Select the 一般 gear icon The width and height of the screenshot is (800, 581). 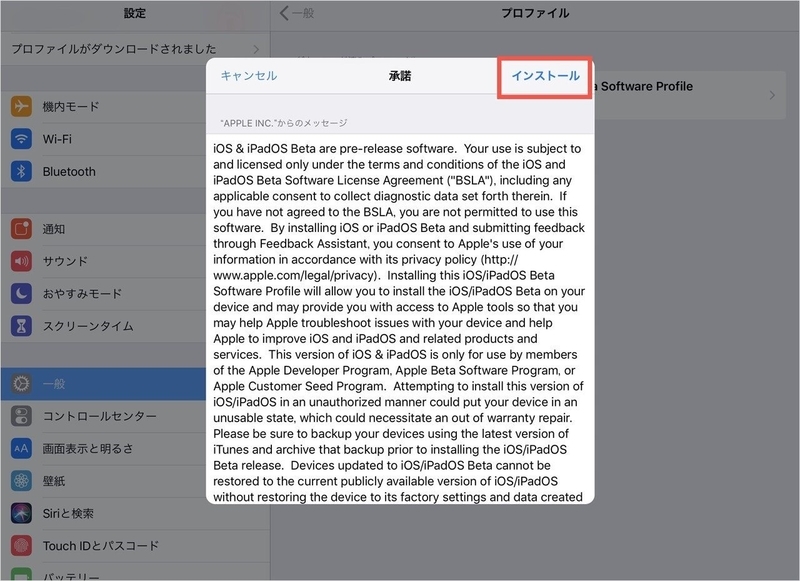(x=21, y=384)
